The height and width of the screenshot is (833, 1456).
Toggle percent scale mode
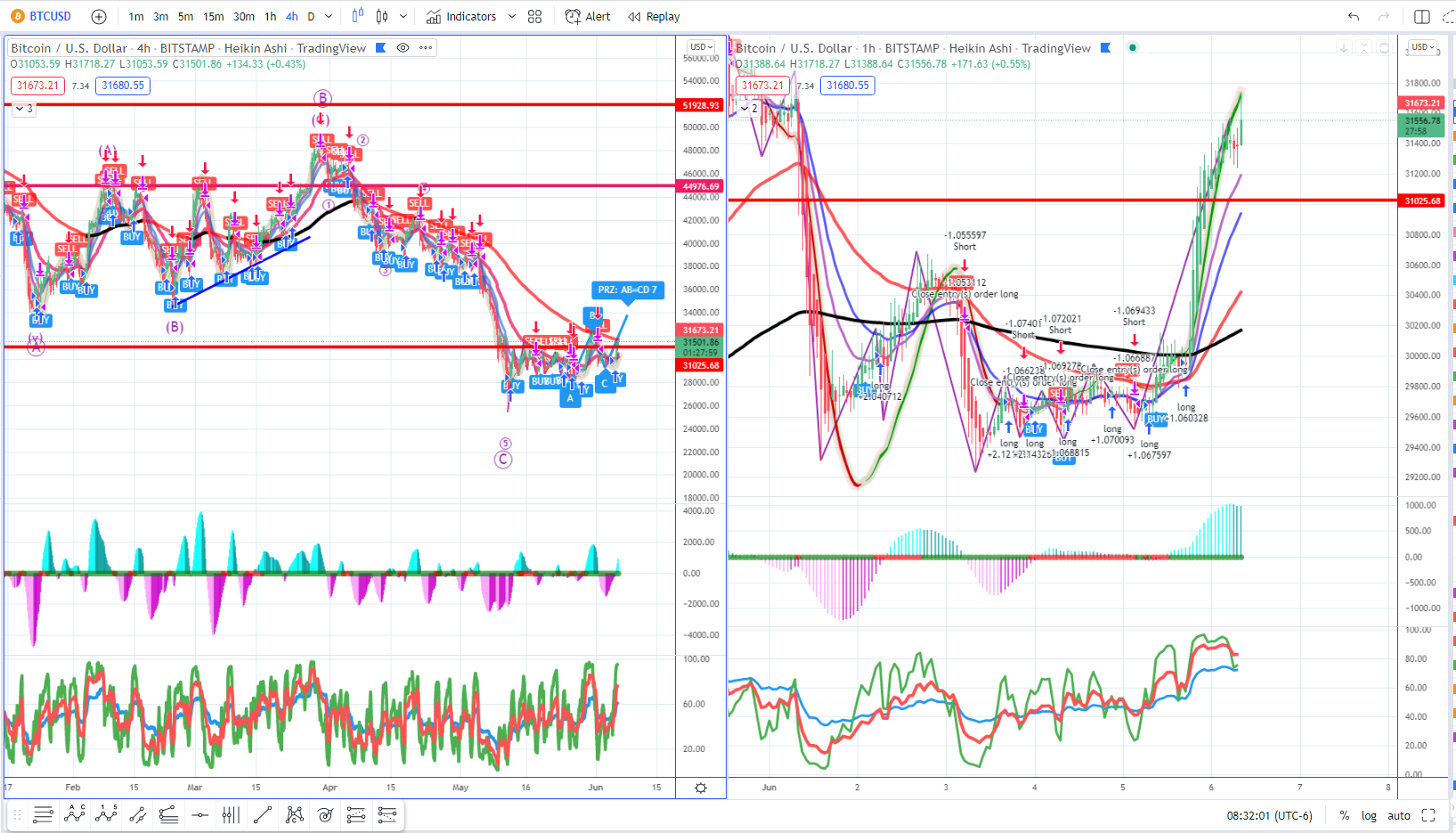click(1345, 815)
